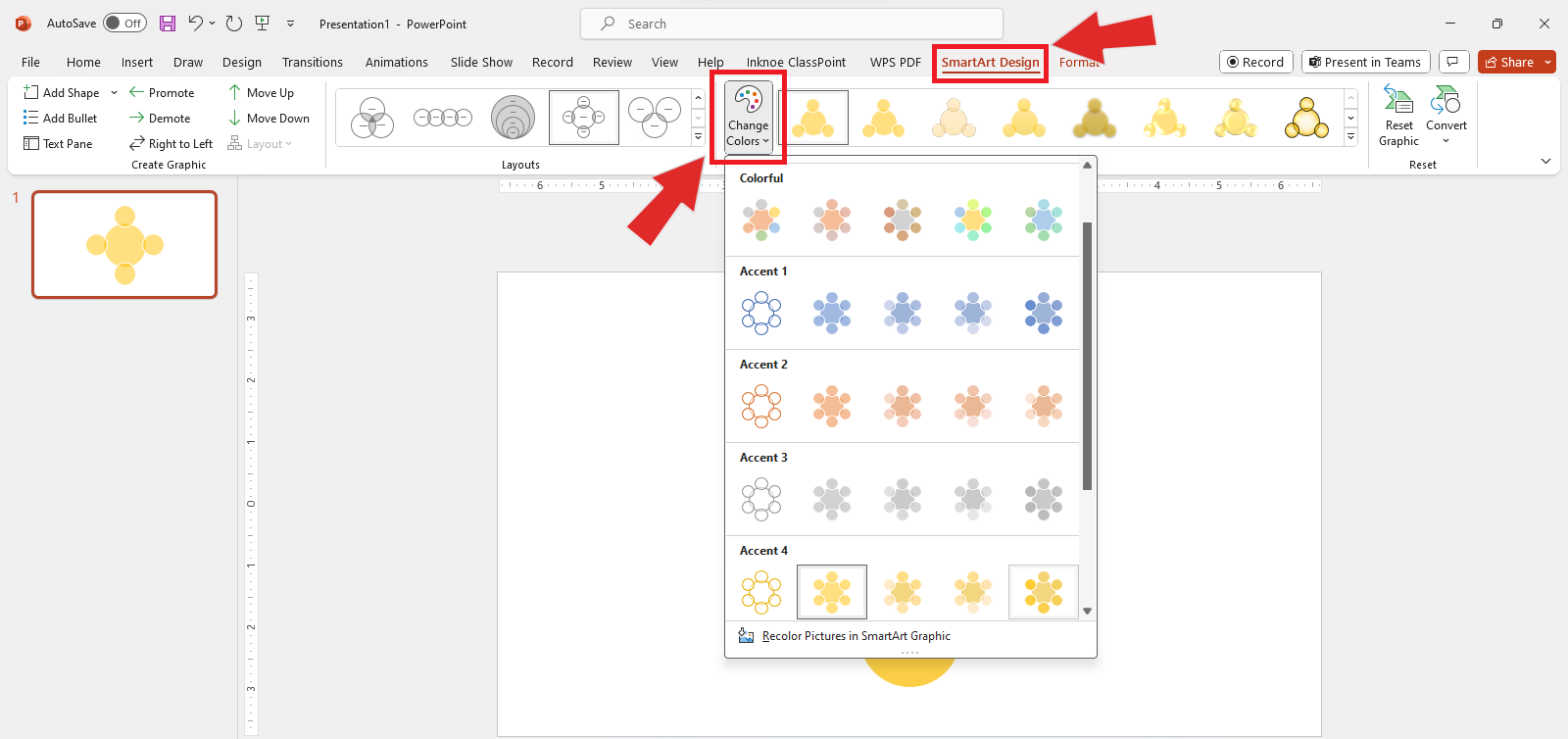This screenshot has height=739, width=1568.
Task: Click Reset Graphic
Action: (1398, 116)
